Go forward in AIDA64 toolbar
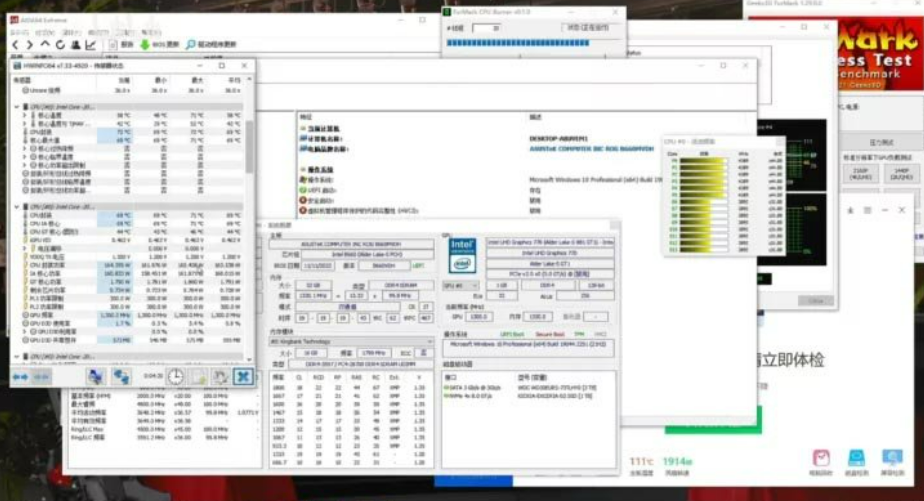Screen dimensions: 924x501 [29, 45]
